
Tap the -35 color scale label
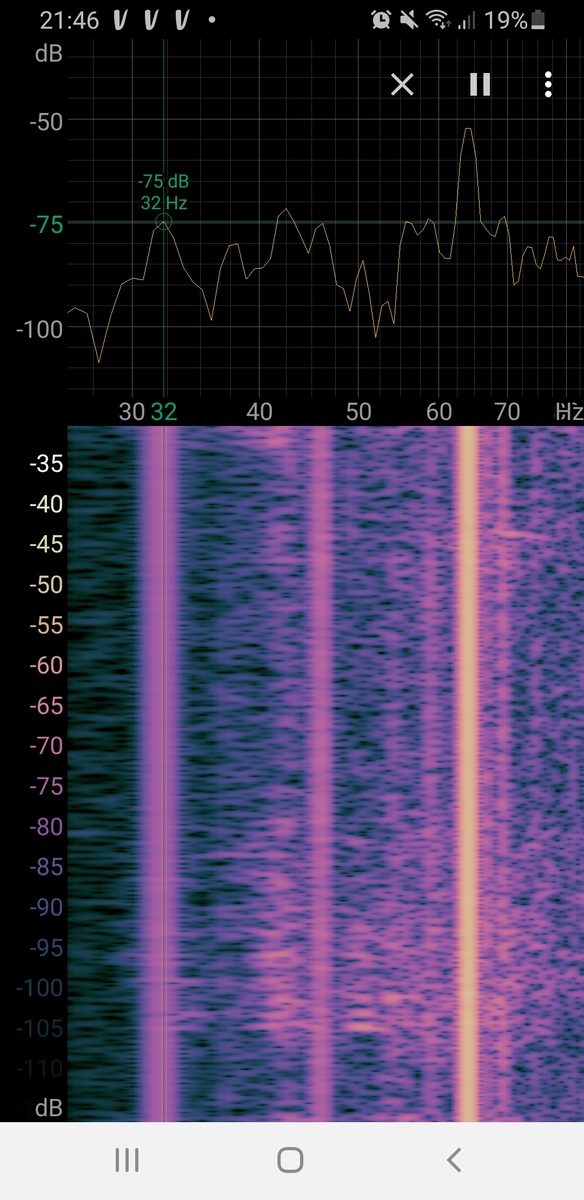pos(46,464)
